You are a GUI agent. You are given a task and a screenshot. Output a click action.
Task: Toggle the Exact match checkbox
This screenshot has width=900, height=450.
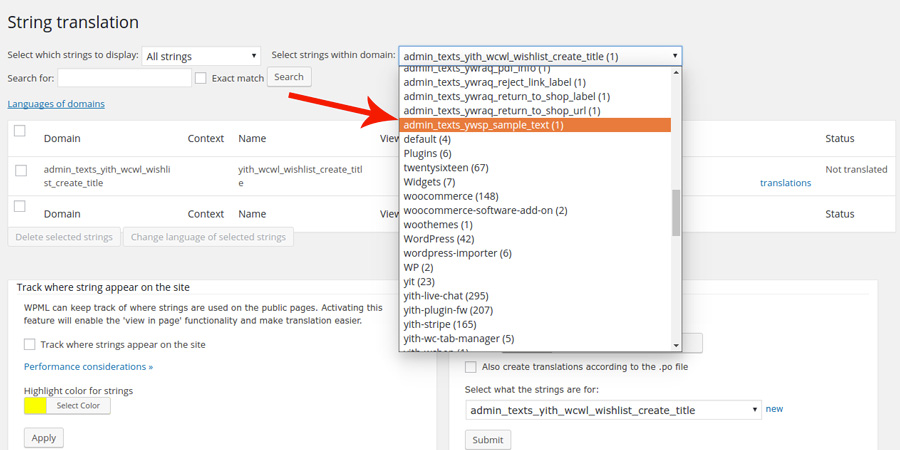200,78
